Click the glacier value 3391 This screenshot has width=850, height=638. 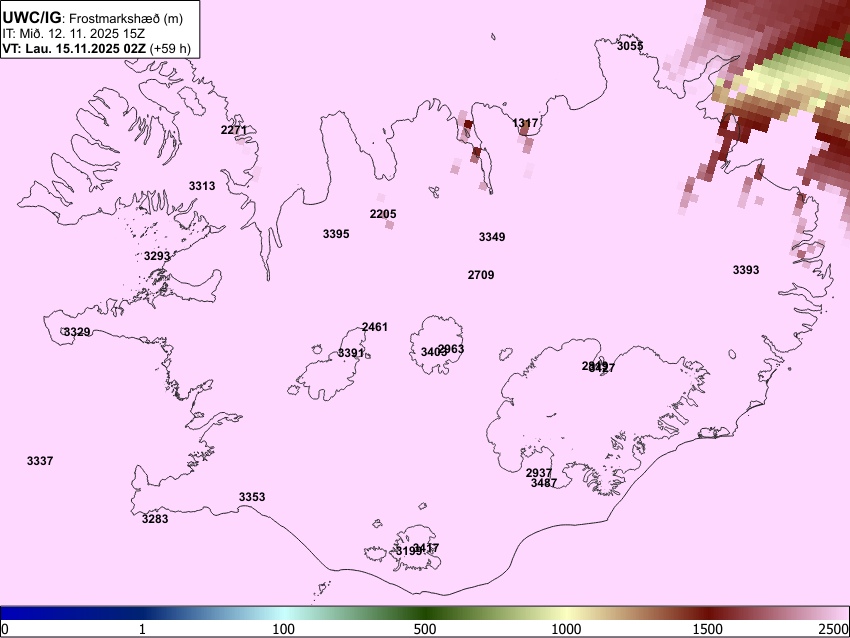tap(351, 353)
